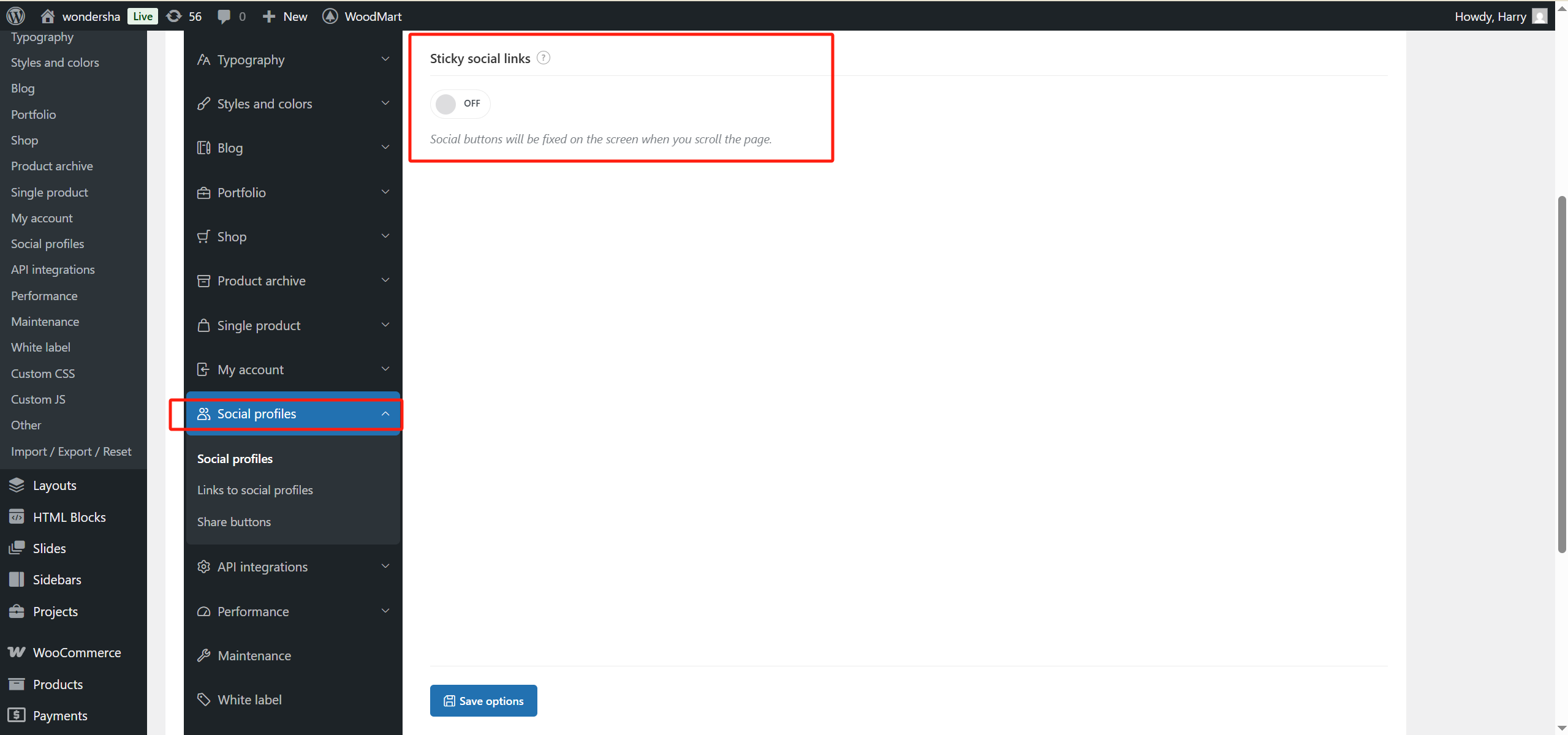Open Links to social profiles tab
1568x735 pixels.
[x=255, y=490]
